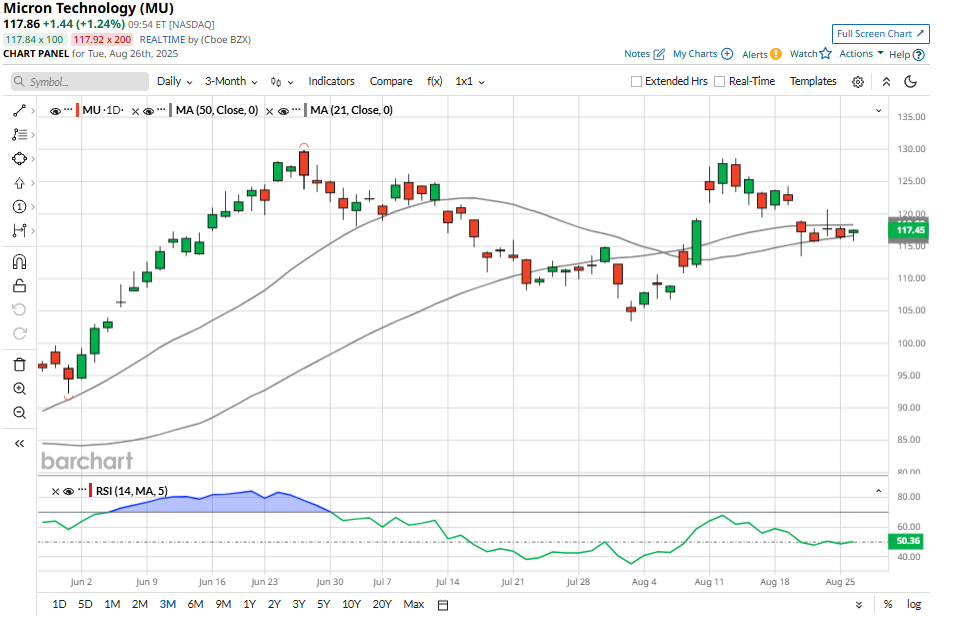Open the 1x1 grid layout dropdown
Image resolution: width=953 pixels, height=640 pixels.
click(470, 81)
